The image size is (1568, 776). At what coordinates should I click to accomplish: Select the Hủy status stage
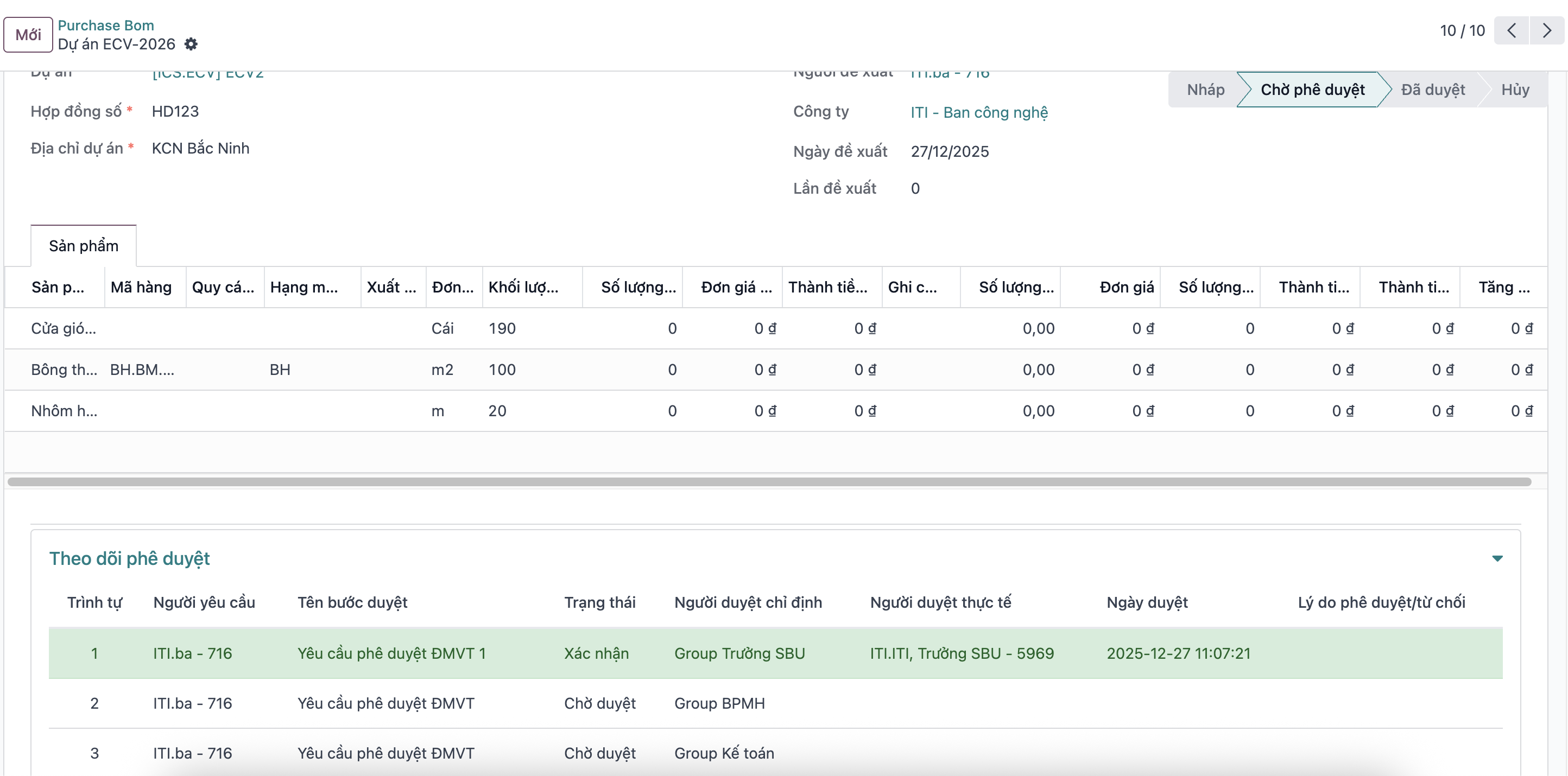click(x=1515, y=90)
